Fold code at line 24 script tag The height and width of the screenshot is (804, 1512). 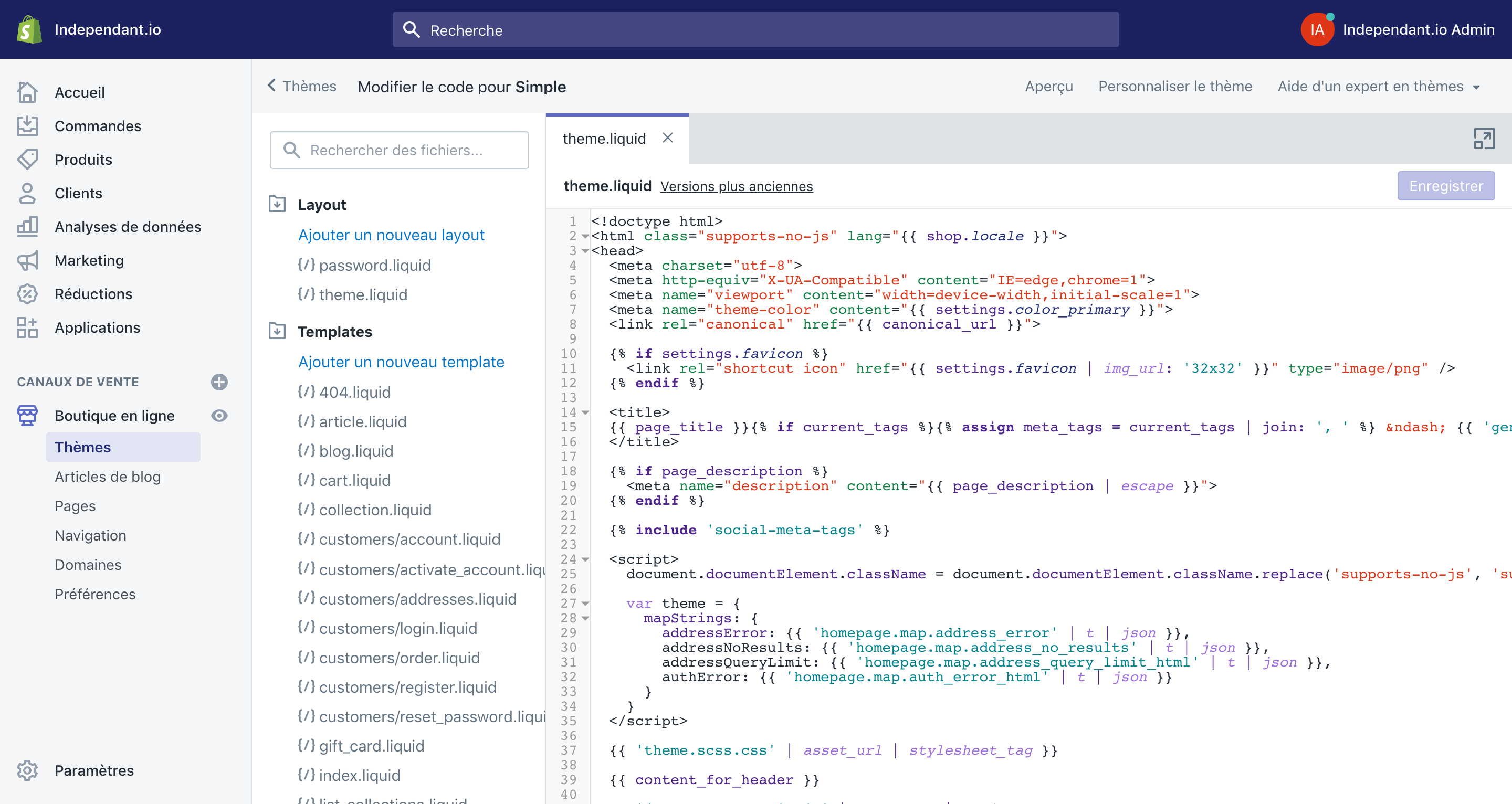click(585, 559)
